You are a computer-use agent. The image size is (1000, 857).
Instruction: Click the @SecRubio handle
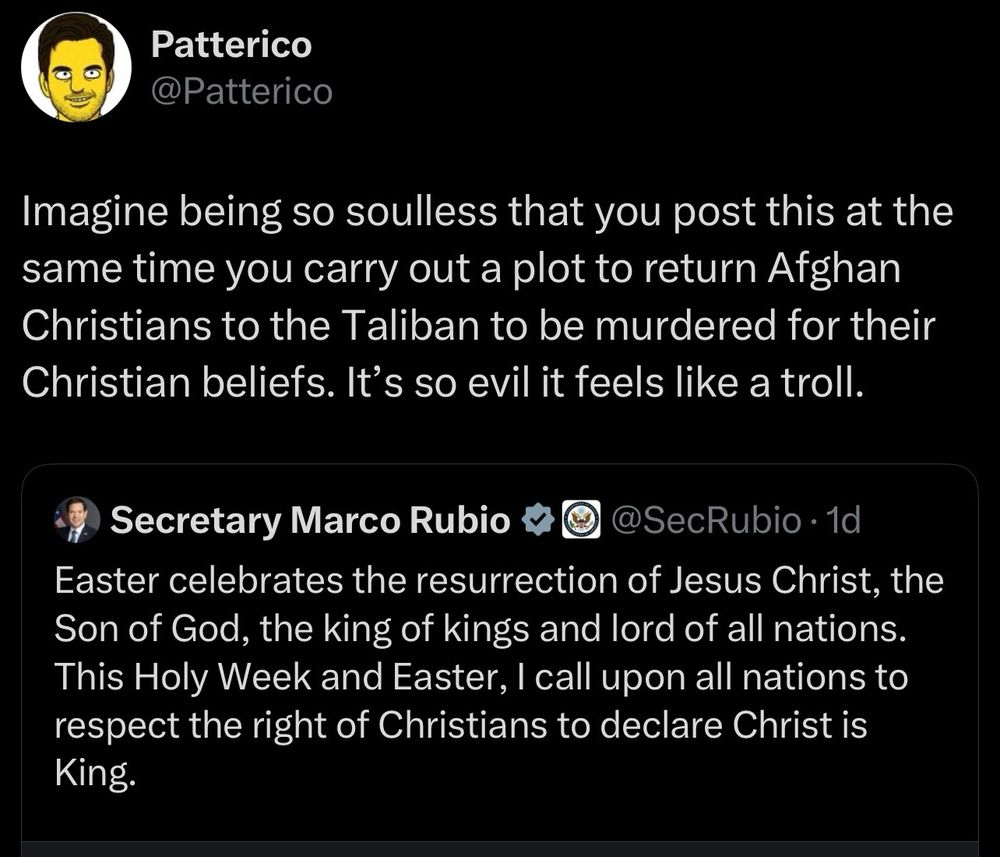704,520
